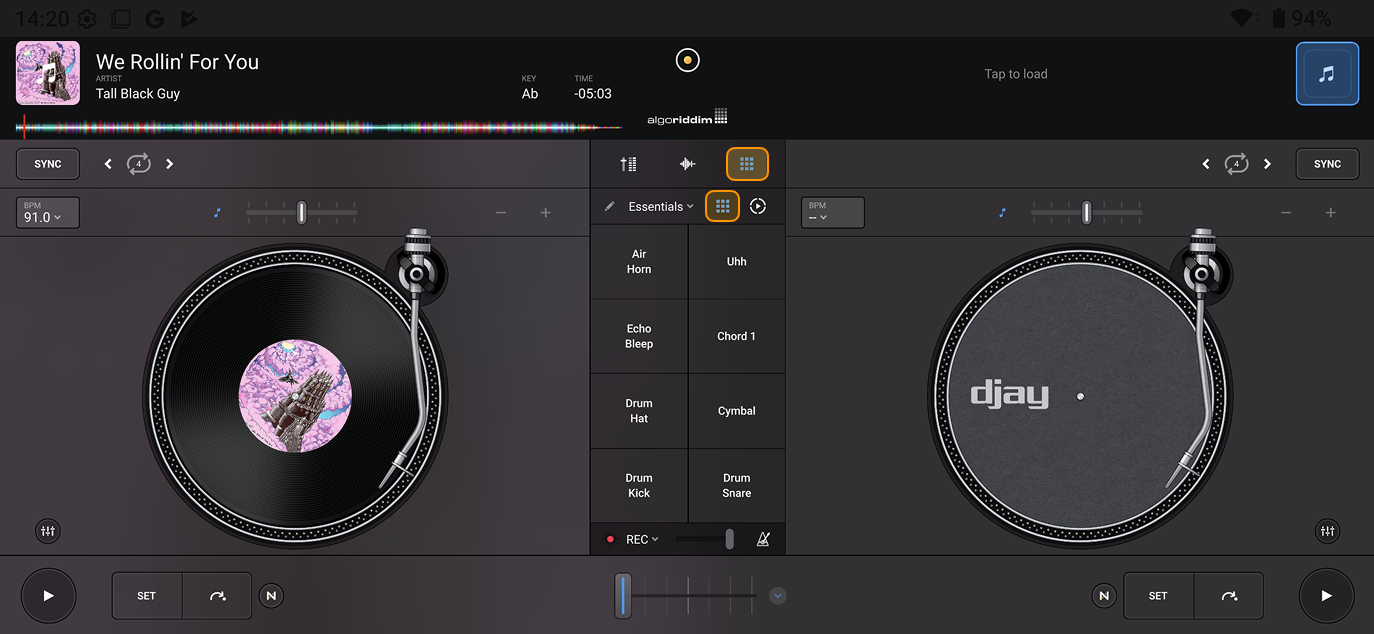Trigger the Air Horn sample pad
This screenshot has width=1374, height=634.
639,261
